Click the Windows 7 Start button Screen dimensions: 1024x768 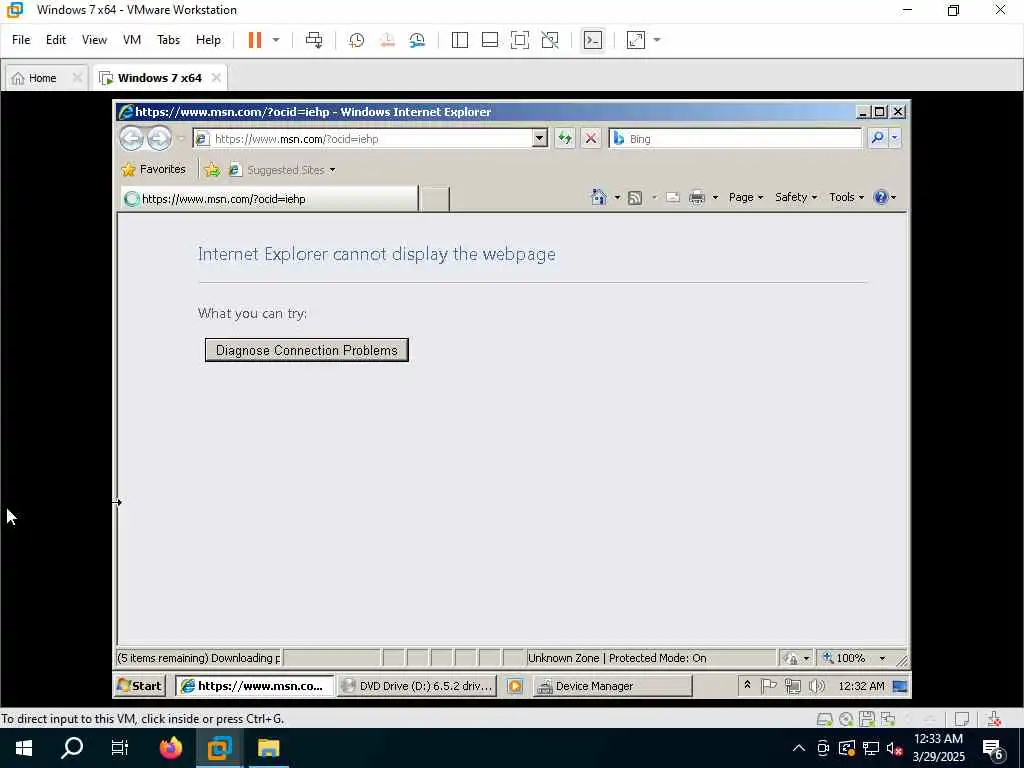(139, 686)
